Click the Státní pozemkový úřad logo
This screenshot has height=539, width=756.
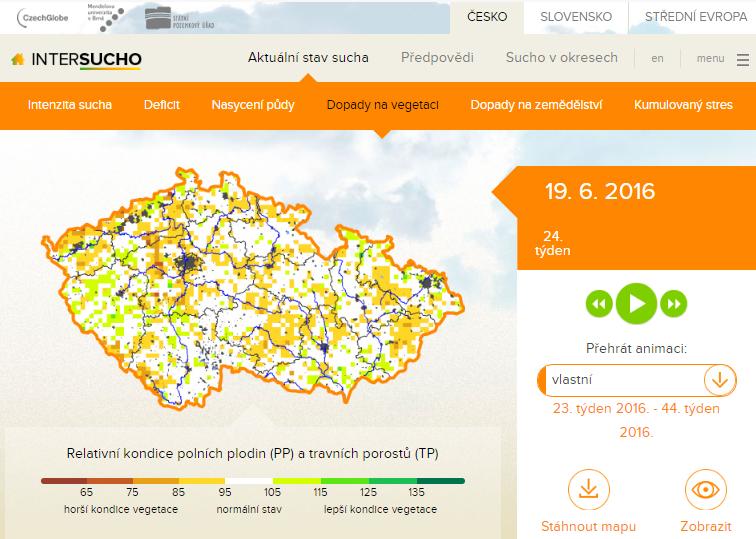pos(179,19)
